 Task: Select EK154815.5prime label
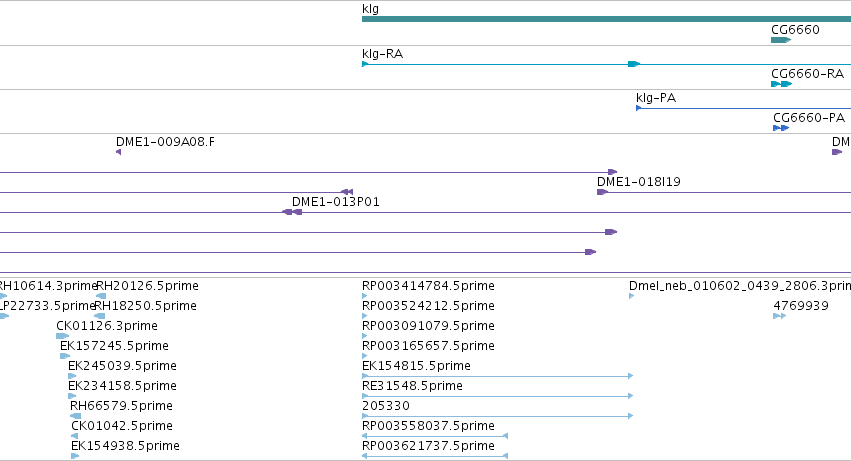click(x=416, y=366)
